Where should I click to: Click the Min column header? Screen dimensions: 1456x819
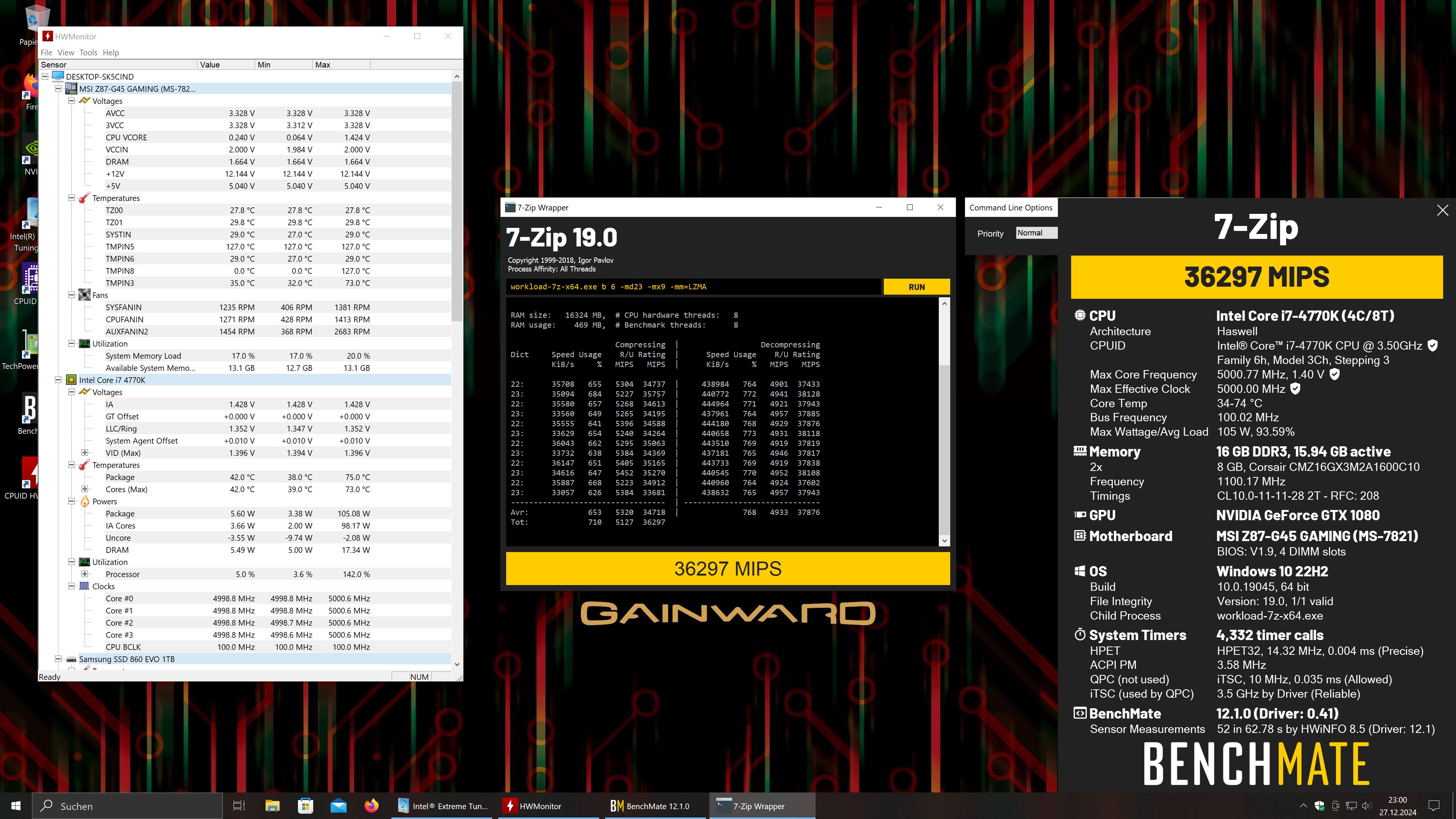284,64
